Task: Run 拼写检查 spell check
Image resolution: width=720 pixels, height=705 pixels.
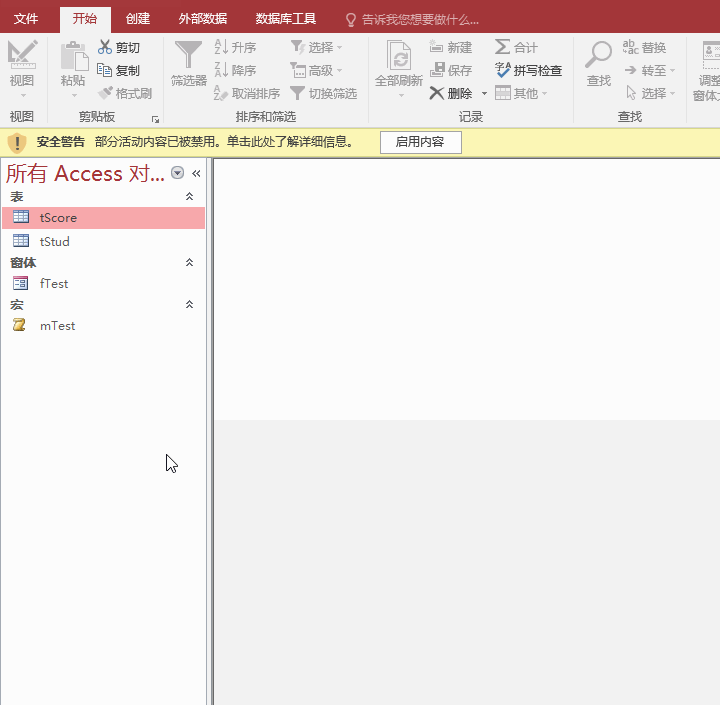Action: pos(529,70)
